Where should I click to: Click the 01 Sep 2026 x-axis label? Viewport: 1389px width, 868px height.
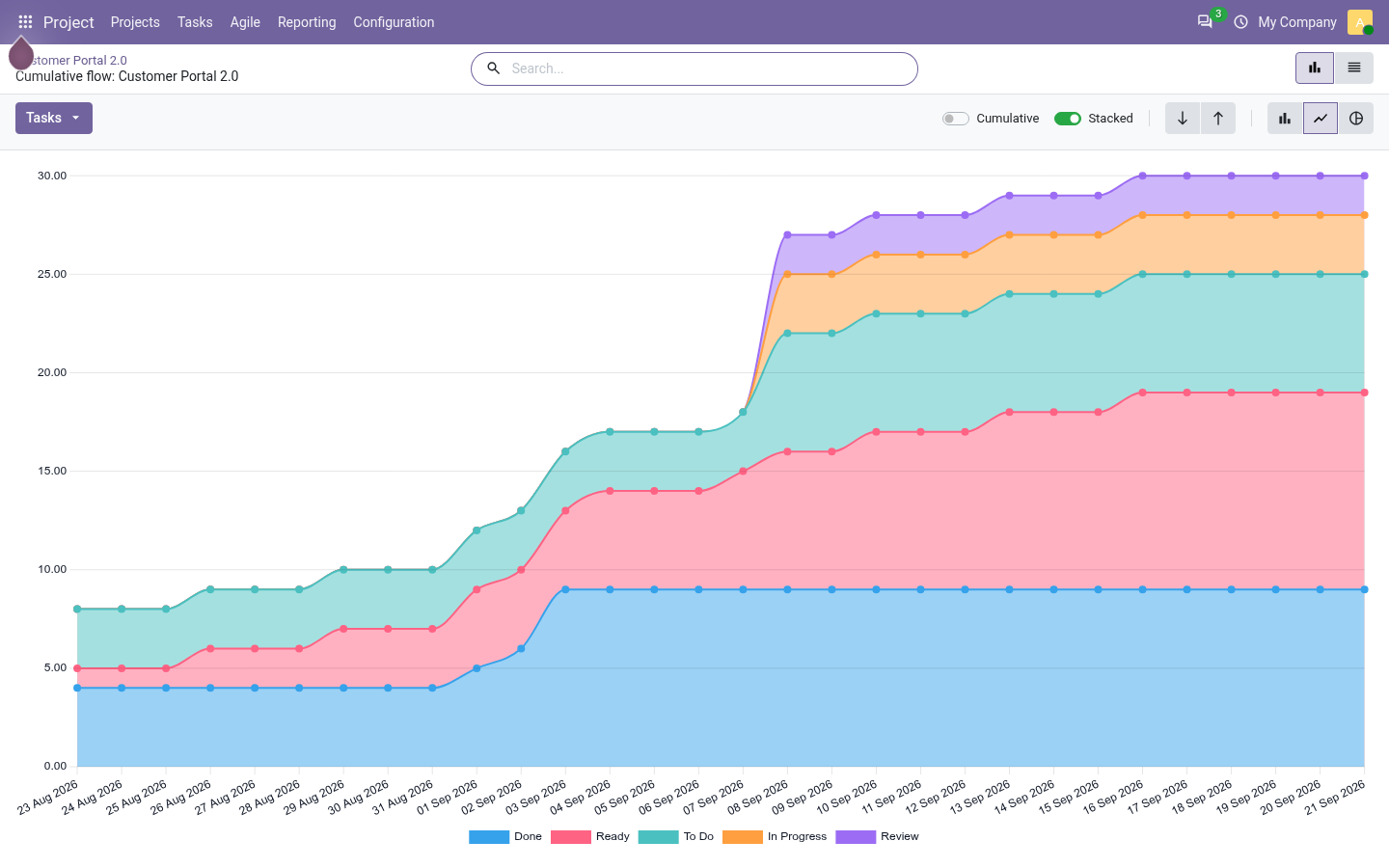pyautogui.click(x=448, y=798)
